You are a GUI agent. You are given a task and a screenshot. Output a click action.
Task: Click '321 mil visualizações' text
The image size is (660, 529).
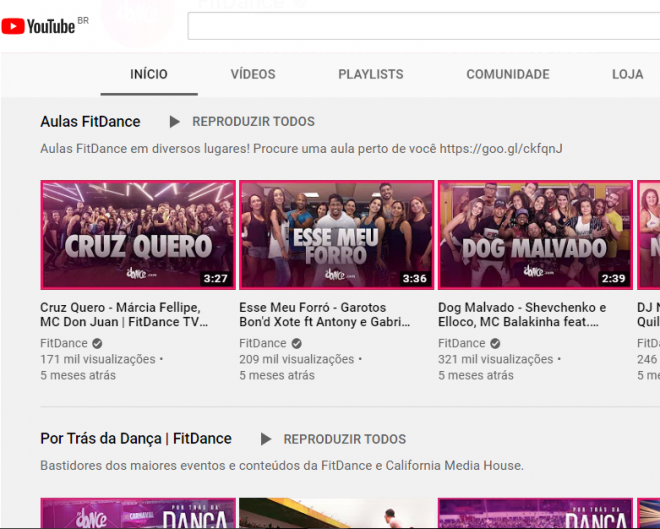(x=495, y=359)
